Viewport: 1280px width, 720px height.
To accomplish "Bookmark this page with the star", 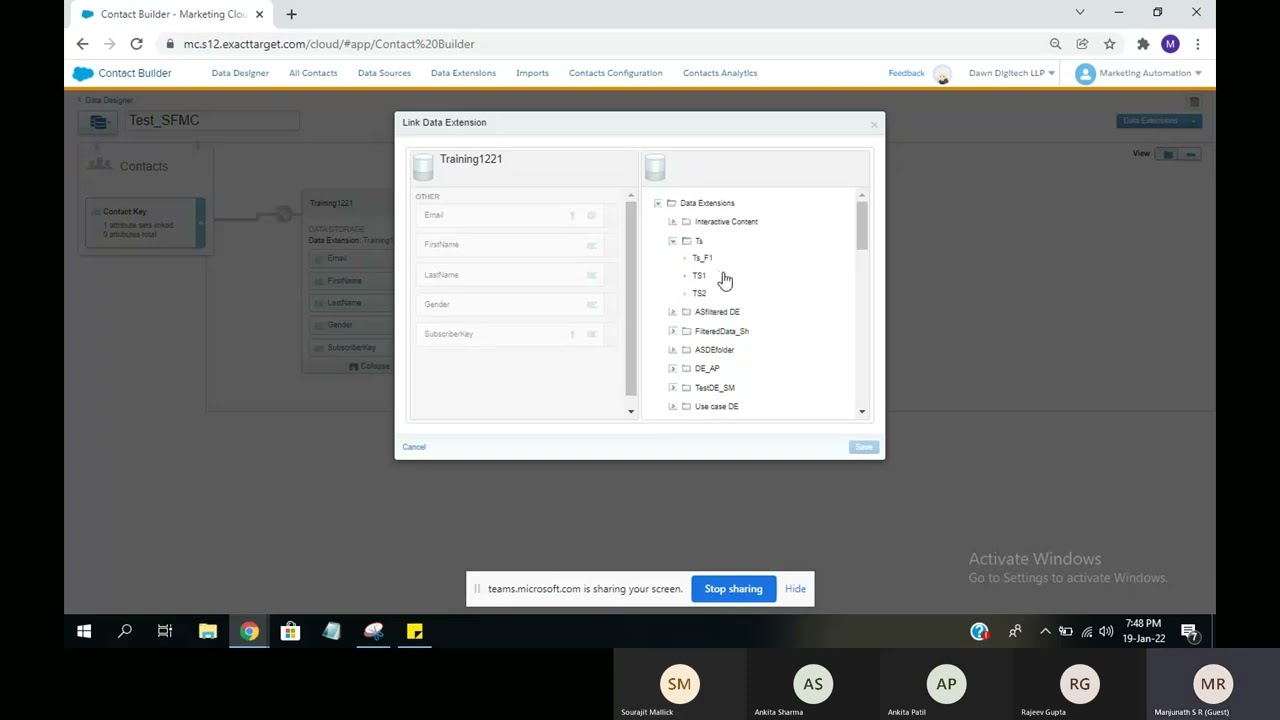I will coord(1110,44).
